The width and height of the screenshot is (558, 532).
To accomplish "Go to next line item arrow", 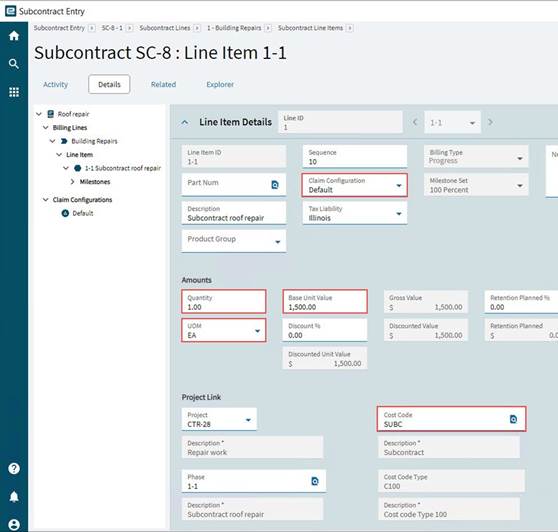I will pos(490,122).
